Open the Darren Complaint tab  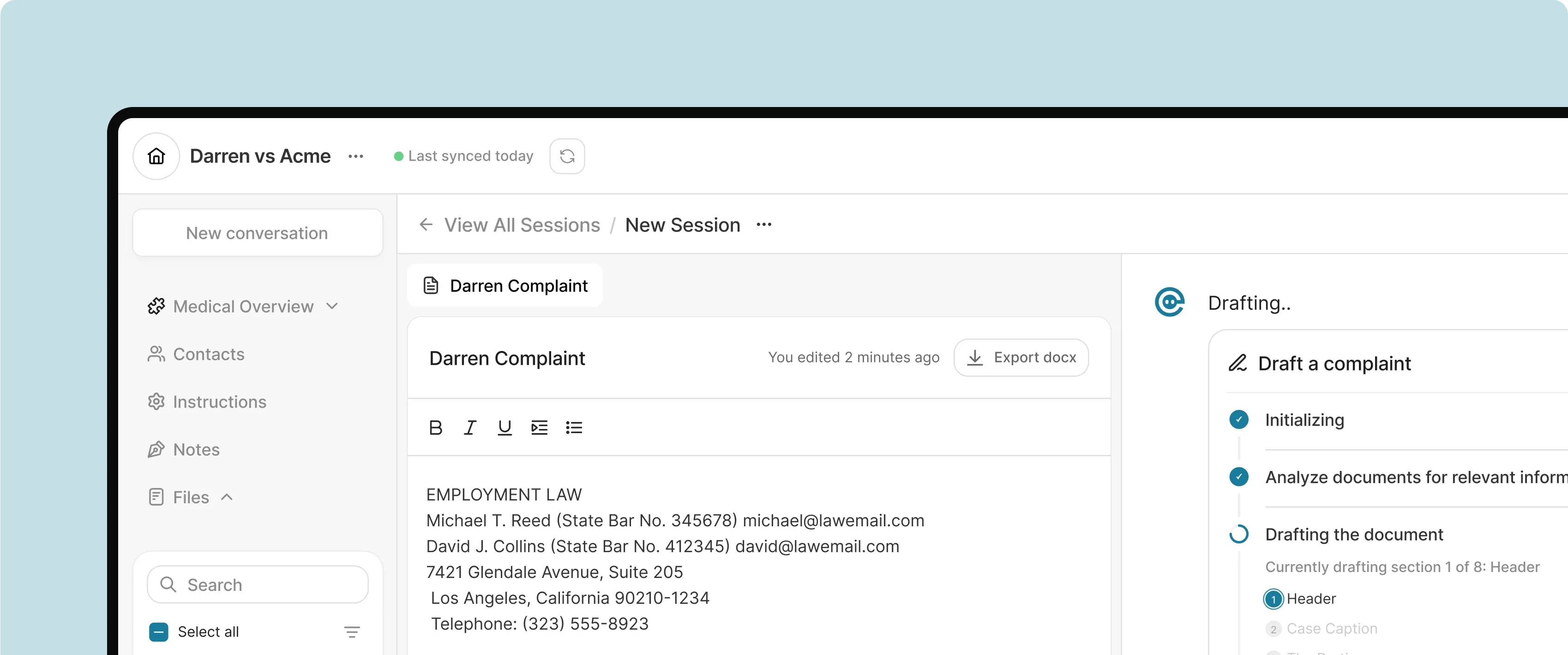505,285
